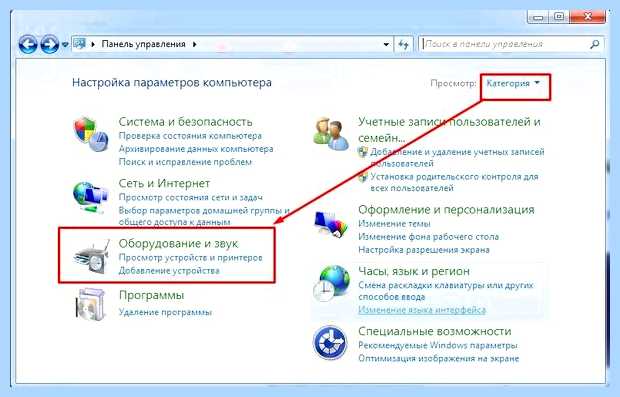Click the 'Часы, язык и регион' globe clock icon
The width and height of the screenshot is (620, 397).
click(331, 284)
